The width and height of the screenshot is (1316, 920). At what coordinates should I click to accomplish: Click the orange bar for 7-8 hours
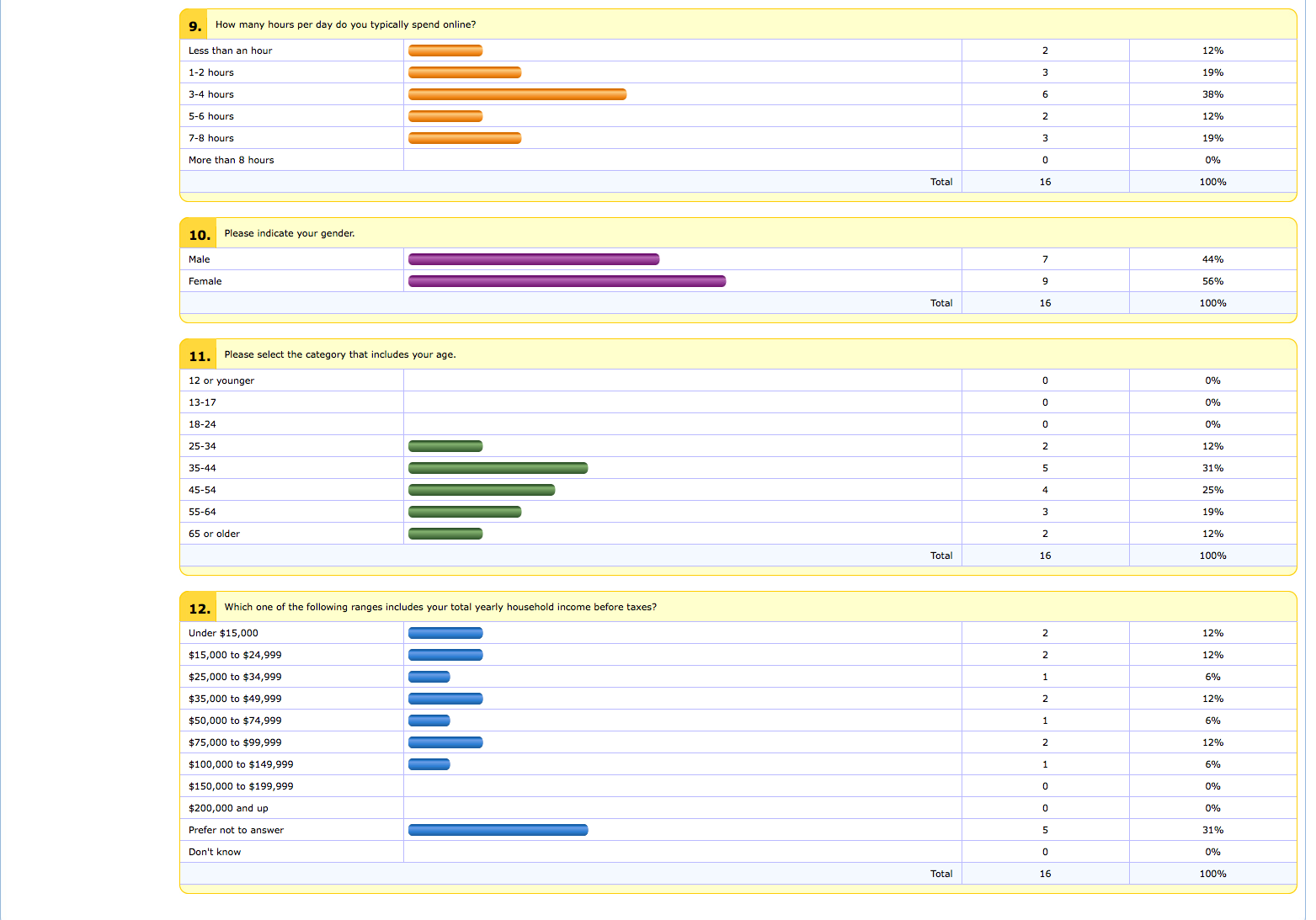[465, 138]
